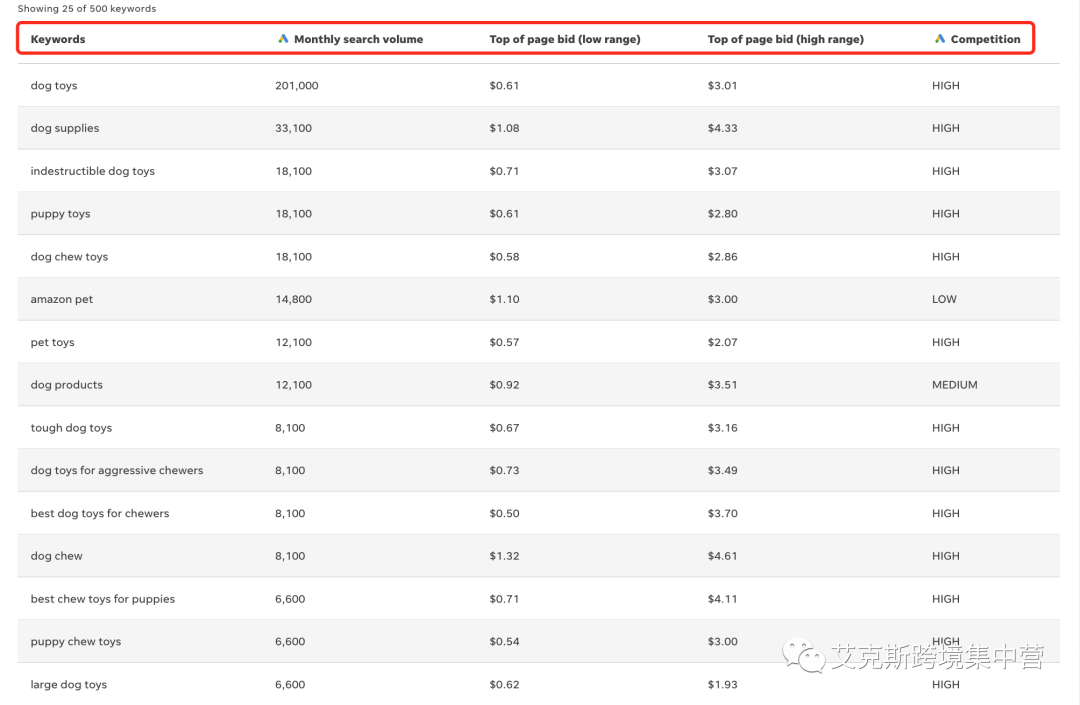
Task: Sort by the Keywords column header
Action: coord(58,39)
